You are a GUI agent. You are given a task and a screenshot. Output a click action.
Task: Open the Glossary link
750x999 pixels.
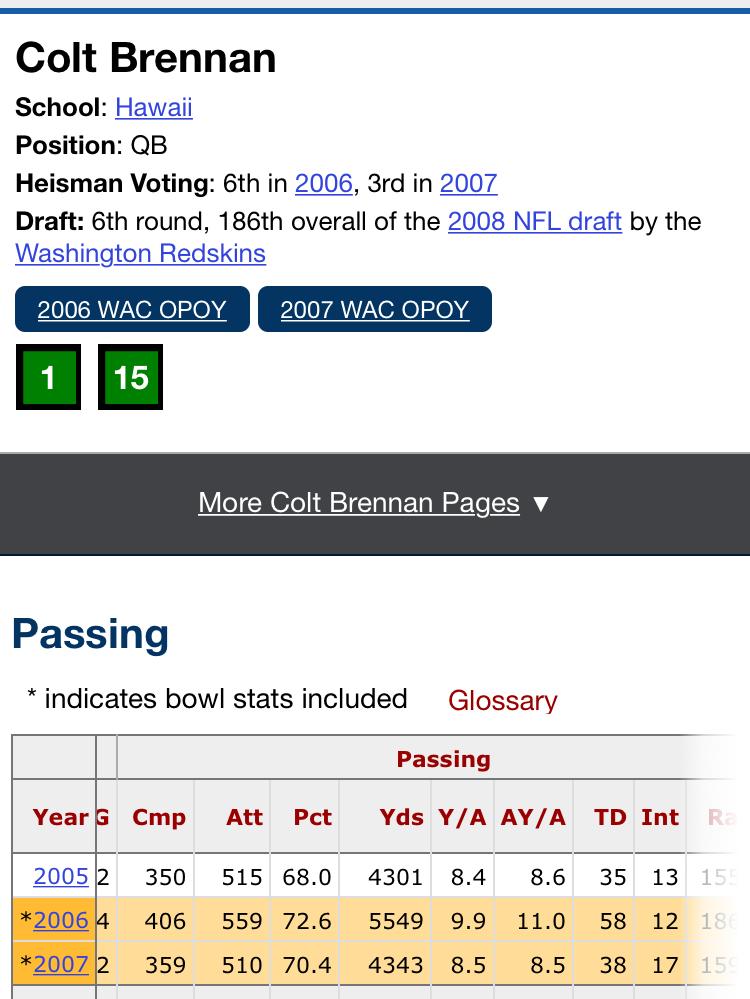503,700
